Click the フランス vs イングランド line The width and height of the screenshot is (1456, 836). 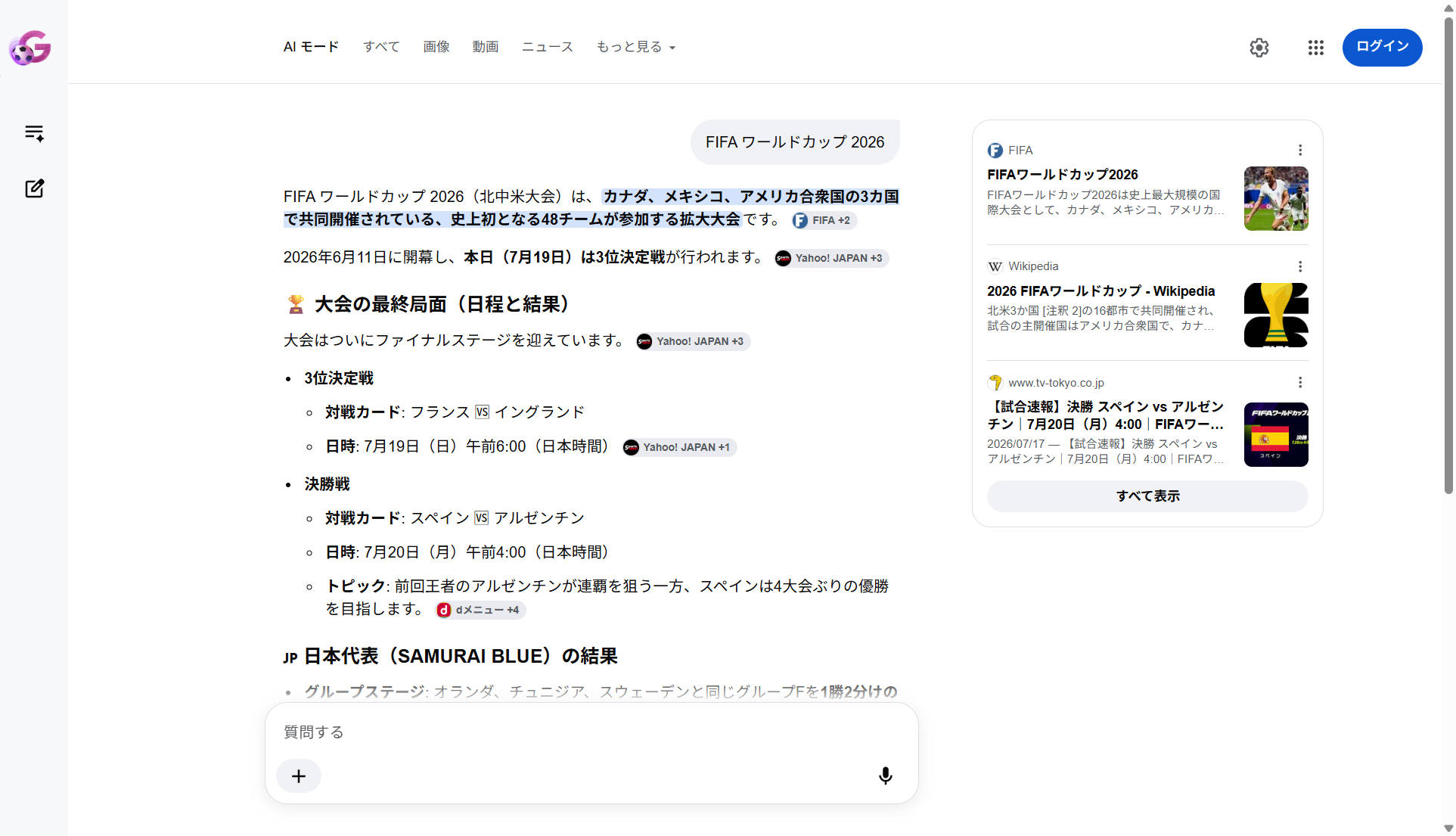(455, 412)
